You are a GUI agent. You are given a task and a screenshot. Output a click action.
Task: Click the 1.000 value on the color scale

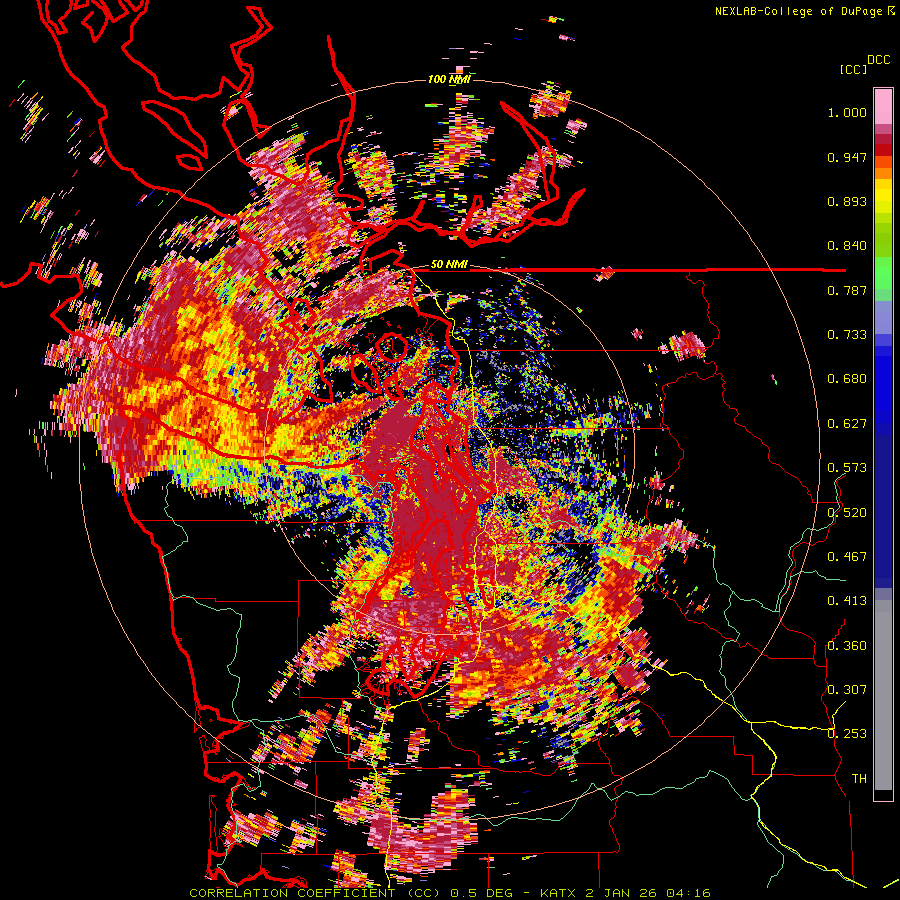pyautogui.click(x=847, y=112)
